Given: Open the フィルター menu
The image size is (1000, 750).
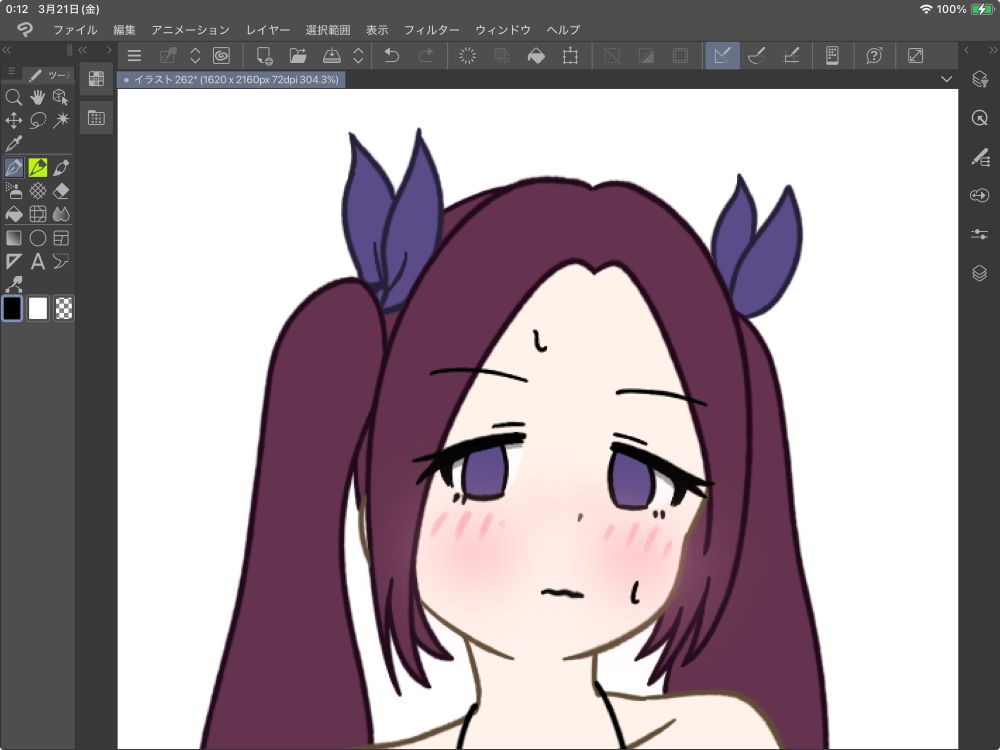Looking at the screenshot, I should (x=432, y=30).
